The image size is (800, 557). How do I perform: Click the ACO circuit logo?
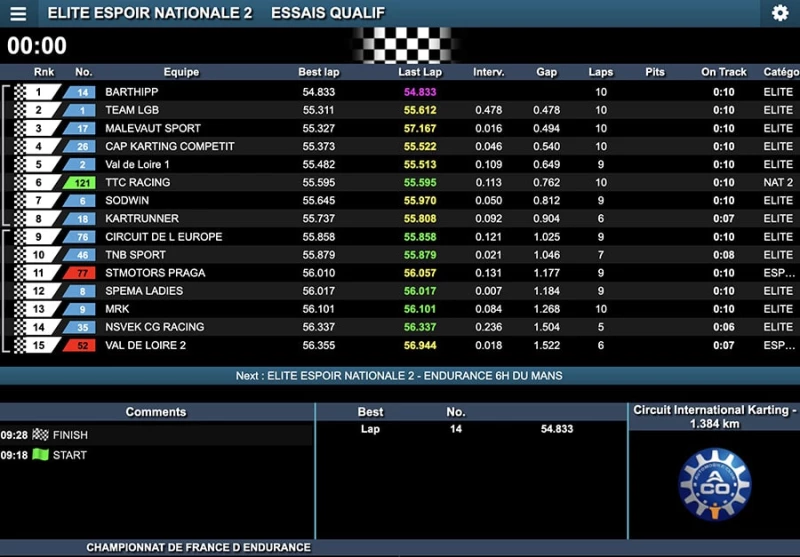coord(714,485)
